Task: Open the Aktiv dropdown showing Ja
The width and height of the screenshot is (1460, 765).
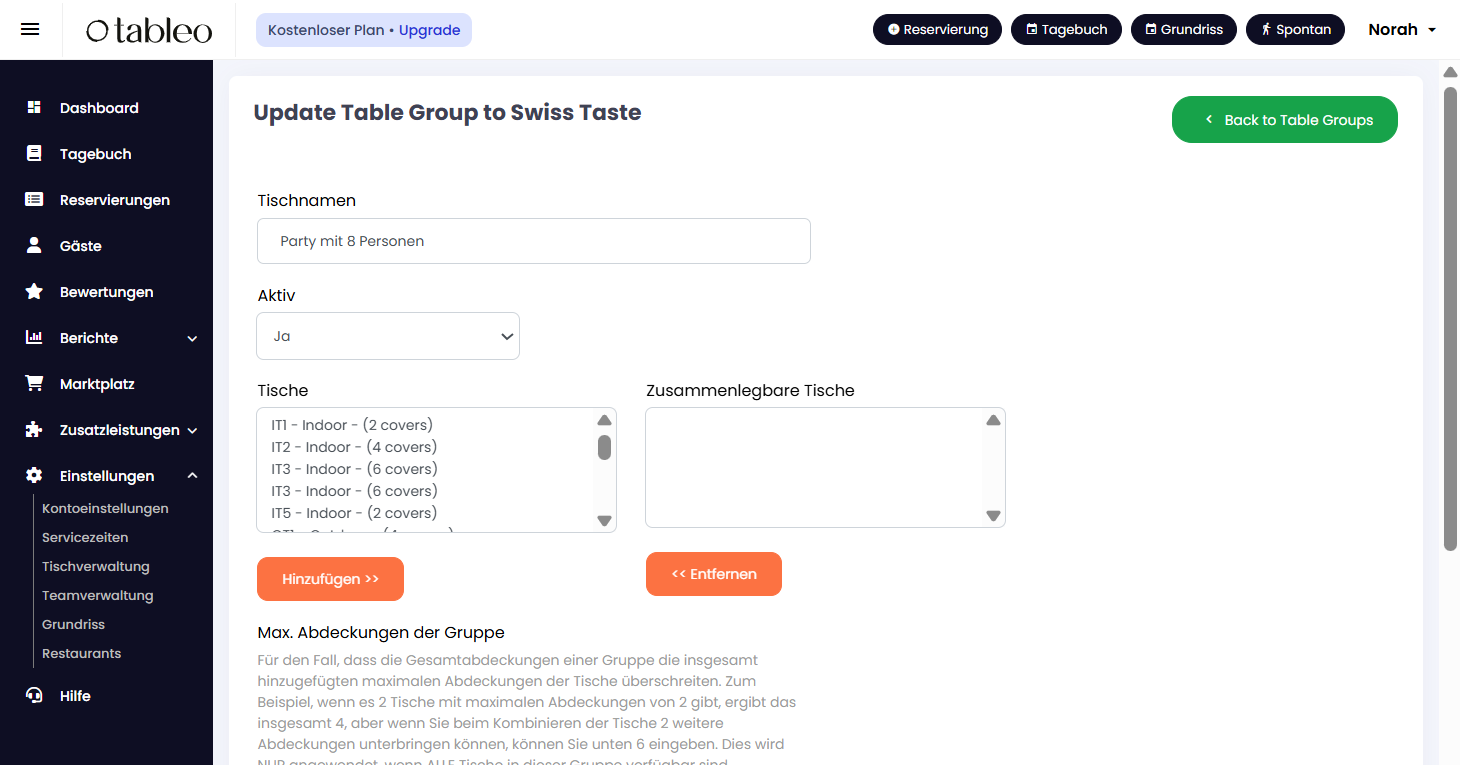Action: (388, 336)
